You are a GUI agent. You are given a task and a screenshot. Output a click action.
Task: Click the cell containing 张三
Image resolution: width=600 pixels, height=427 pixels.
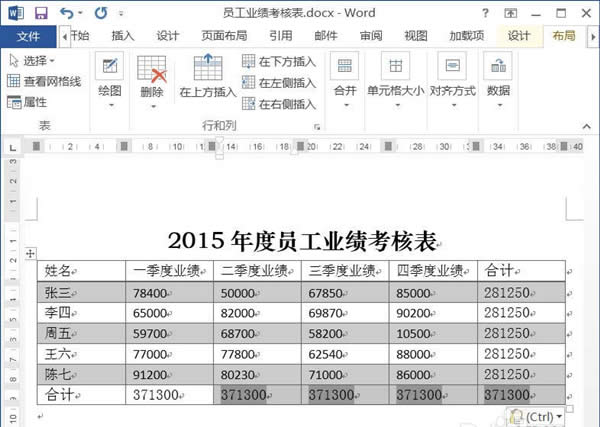[x=82, y=292]
